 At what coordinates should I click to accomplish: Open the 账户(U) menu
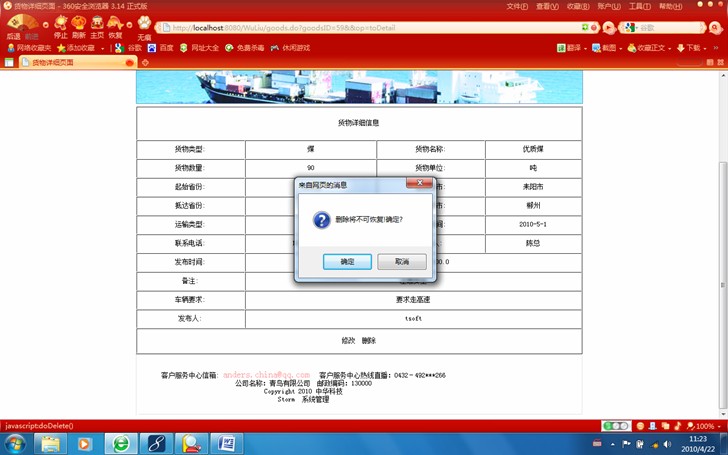(609, 6)
